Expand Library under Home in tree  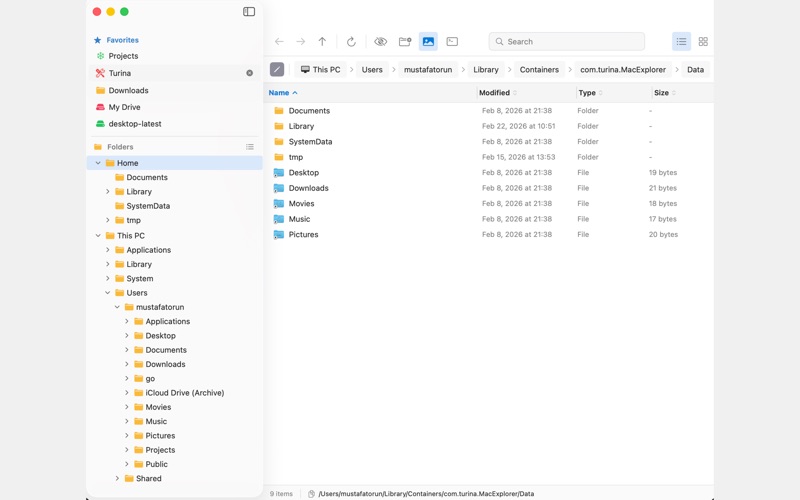coord(108,192)
